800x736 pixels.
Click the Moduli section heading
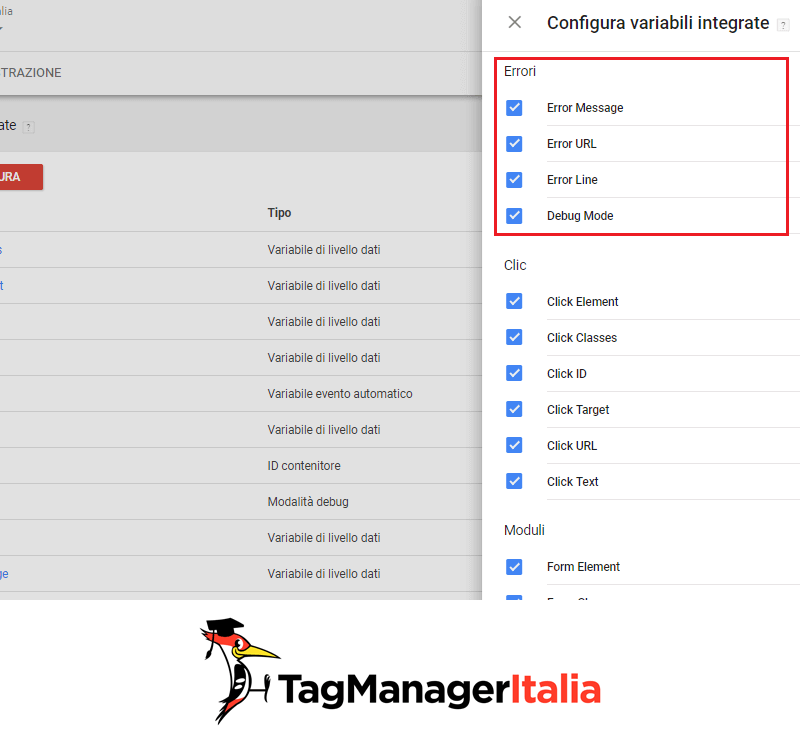(524, 530)
